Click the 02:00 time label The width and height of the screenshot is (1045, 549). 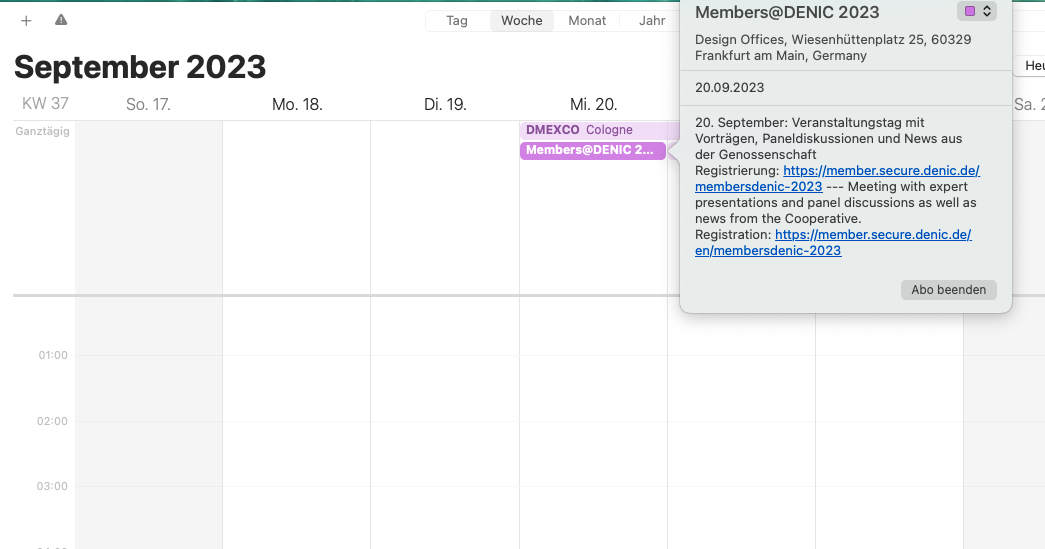(x=52, y=421)
